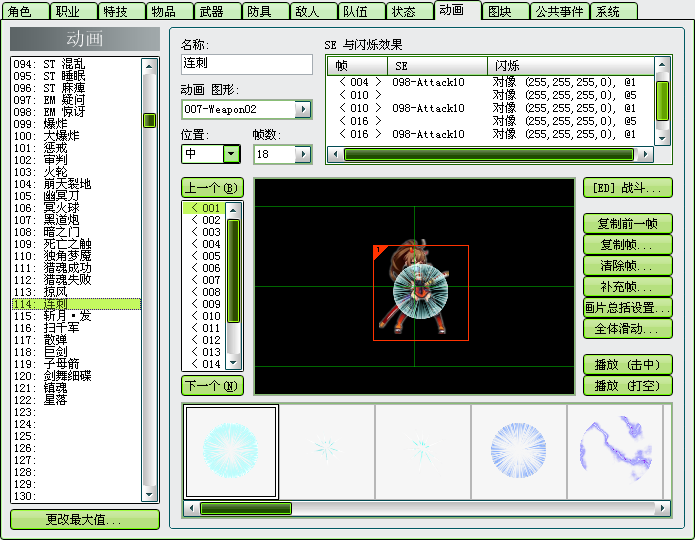Click the animation list scroll-up arrow
The image size is (695, 540).
(149, 67)
